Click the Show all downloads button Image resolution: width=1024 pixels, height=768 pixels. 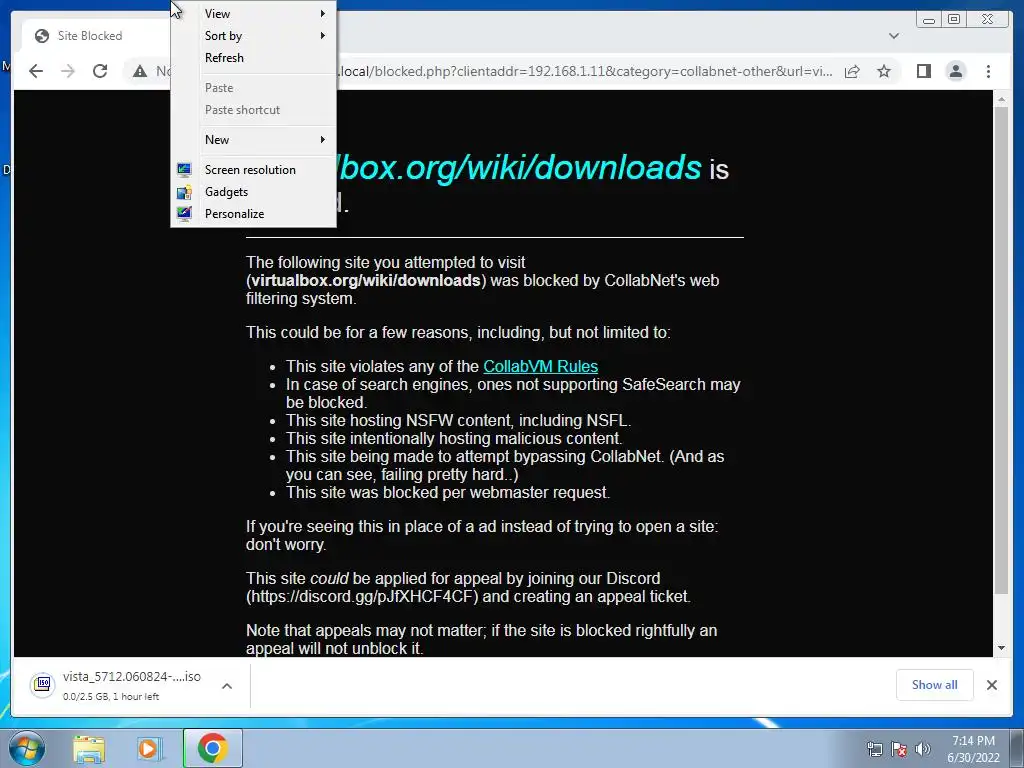935,684
